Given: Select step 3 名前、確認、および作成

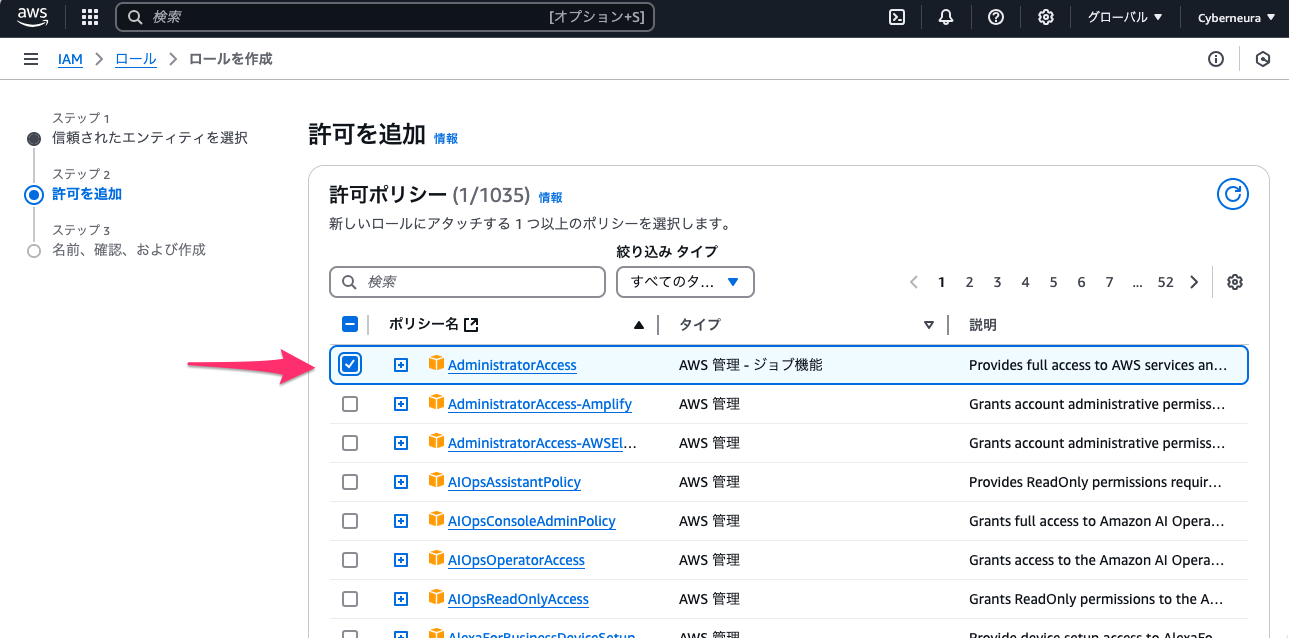Looking at the screenshot, I should (129, 250).
